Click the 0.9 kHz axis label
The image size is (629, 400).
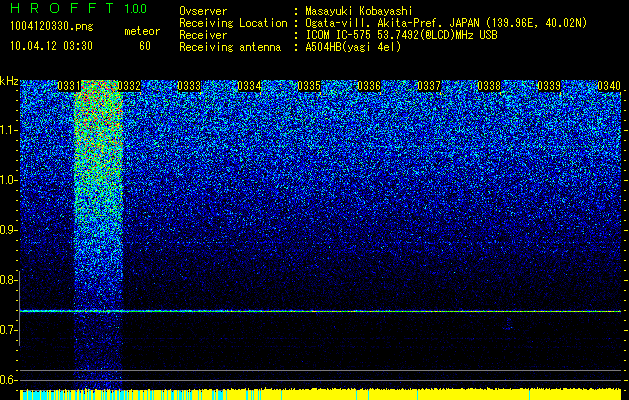point(8,230)
